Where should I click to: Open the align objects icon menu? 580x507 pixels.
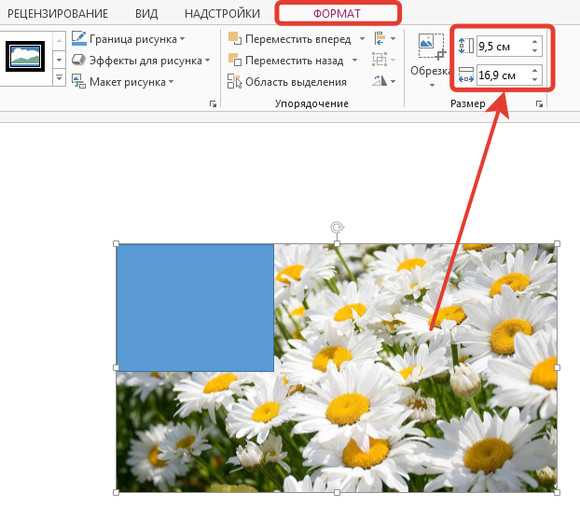click(385, 38)
